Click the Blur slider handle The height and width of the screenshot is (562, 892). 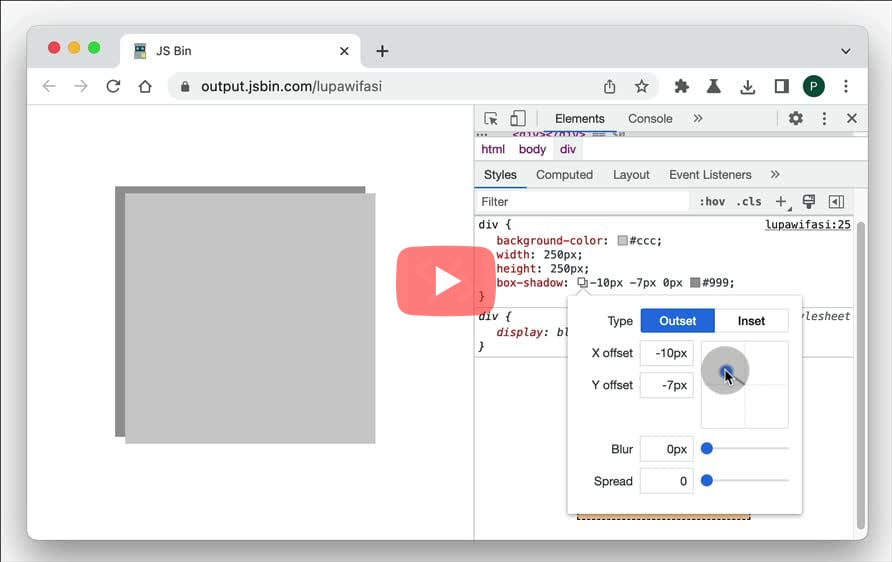point(707,449)
